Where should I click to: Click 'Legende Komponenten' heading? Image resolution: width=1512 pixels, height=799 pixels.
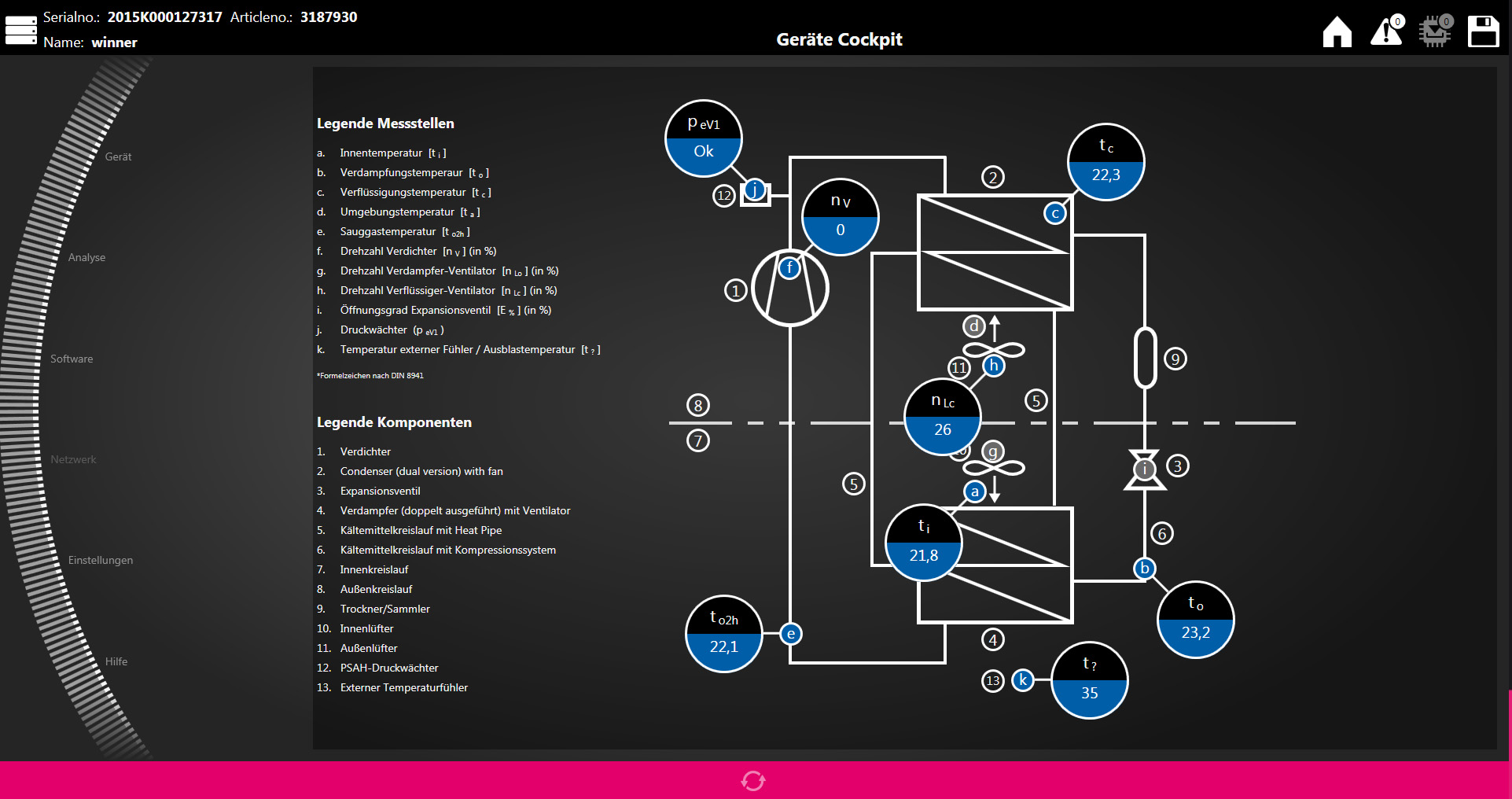tap(394, 422)
